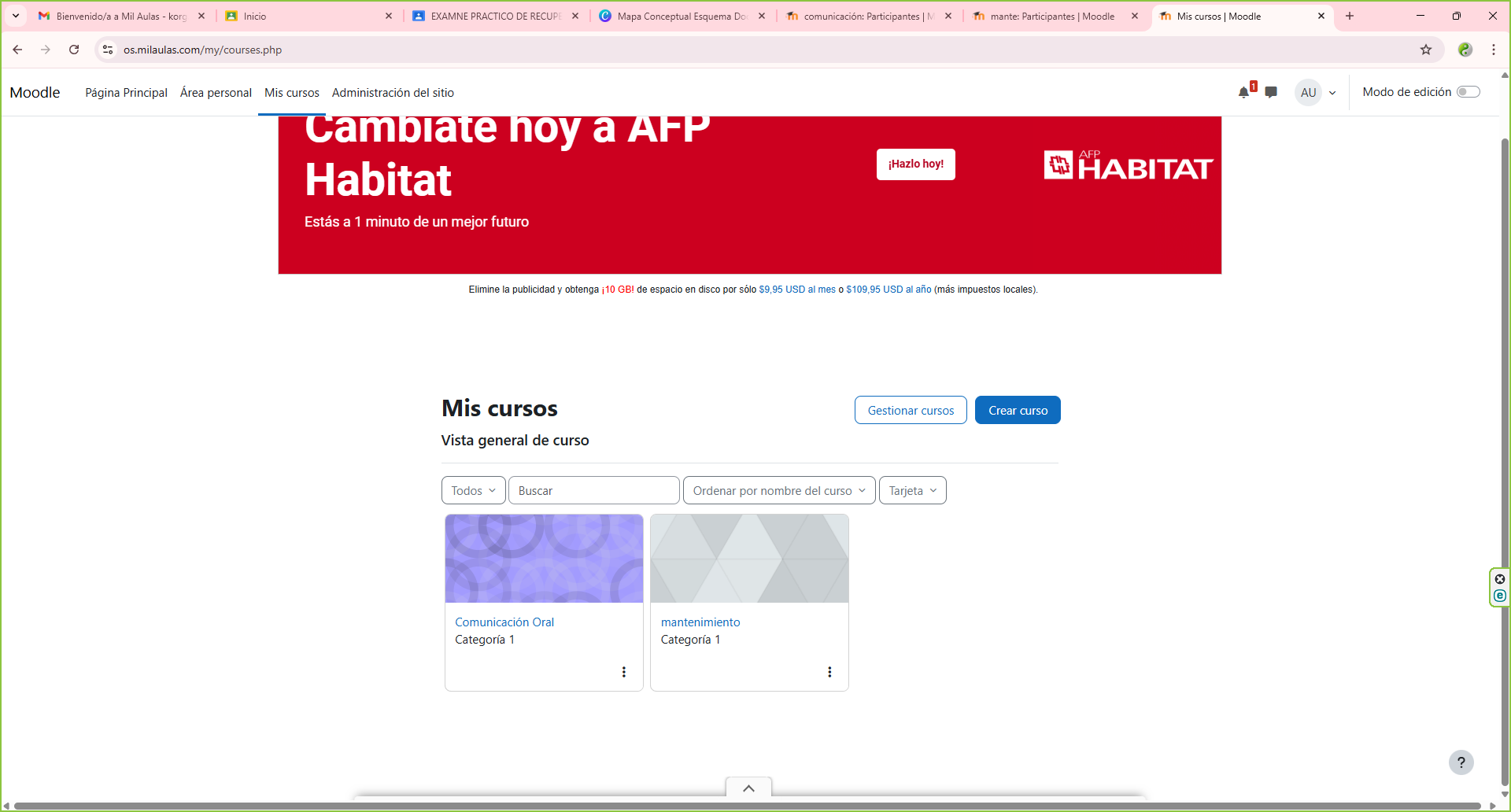Go forward in browser history

click(x=46, y=50)
